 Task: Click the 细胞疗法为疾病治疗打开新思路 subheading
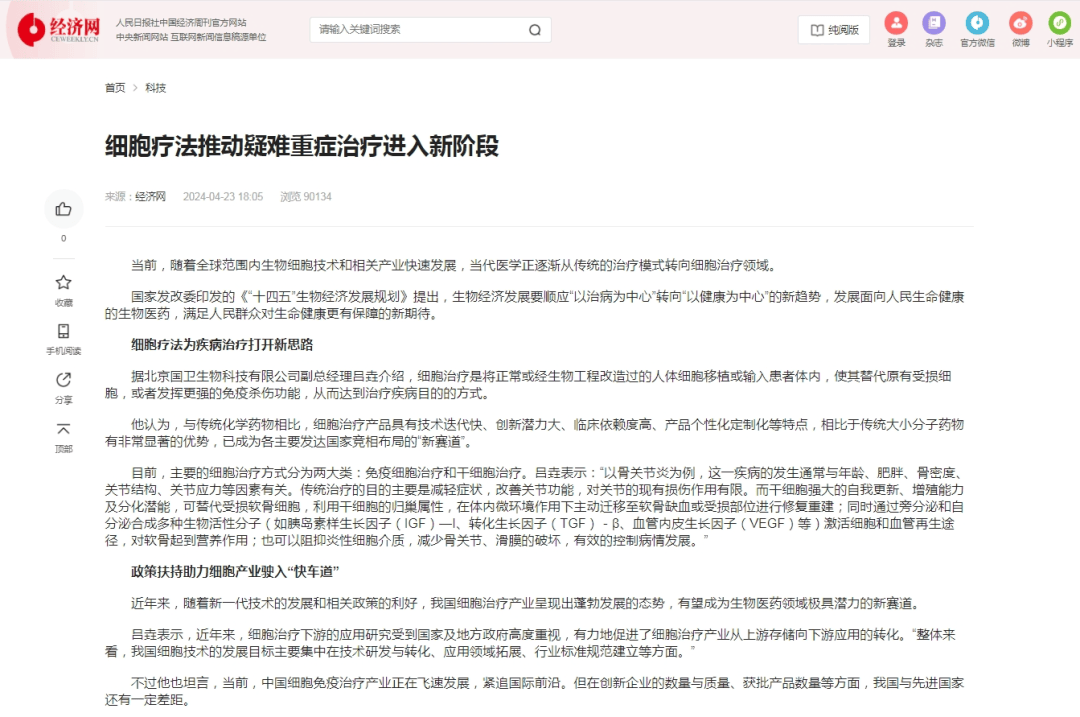[x=222, y=345]
